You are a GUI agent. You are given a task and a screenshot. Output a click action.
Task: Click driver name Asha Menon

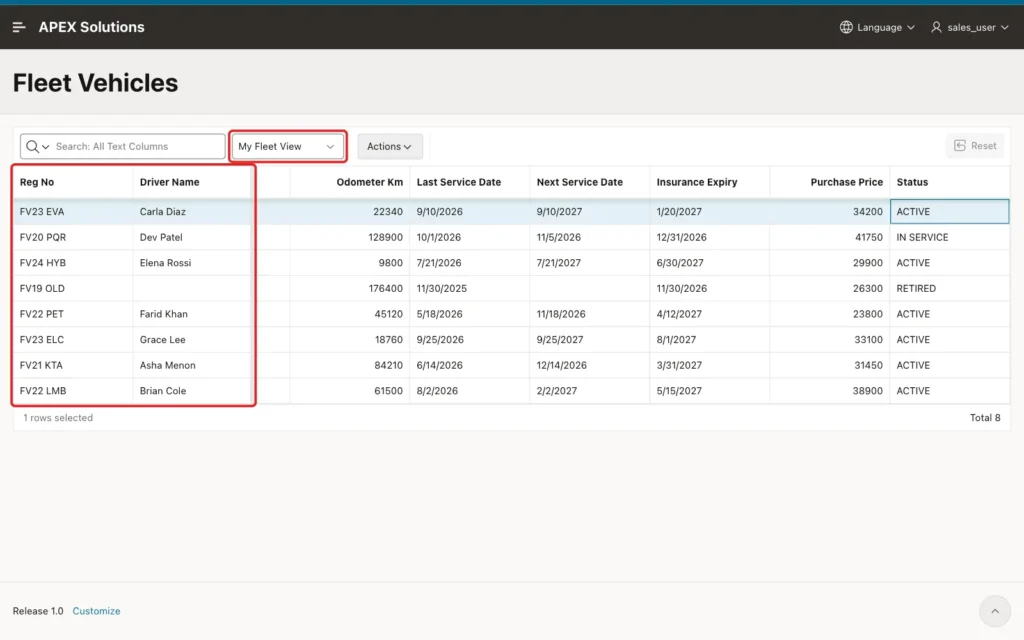point(167,365)
